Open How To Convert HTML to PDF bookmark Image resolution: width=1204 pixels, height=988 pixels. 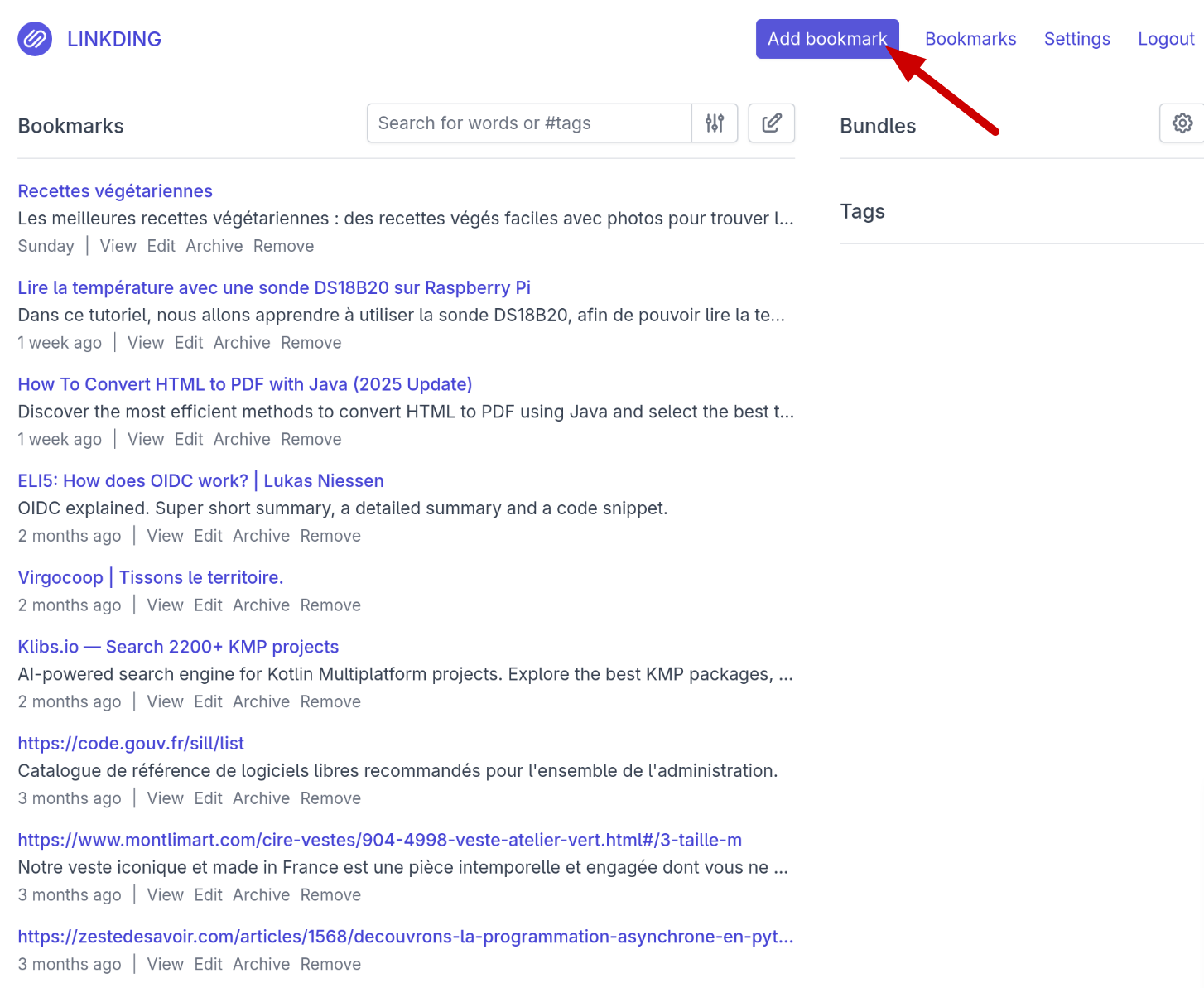pos(245,384)
